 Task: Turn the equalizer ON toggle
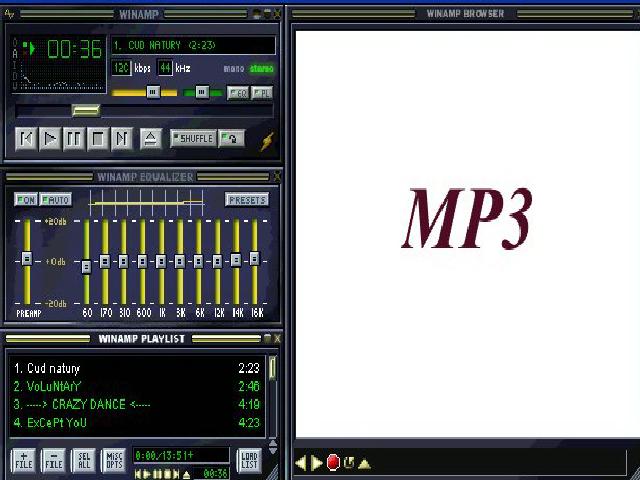[26, 200]
